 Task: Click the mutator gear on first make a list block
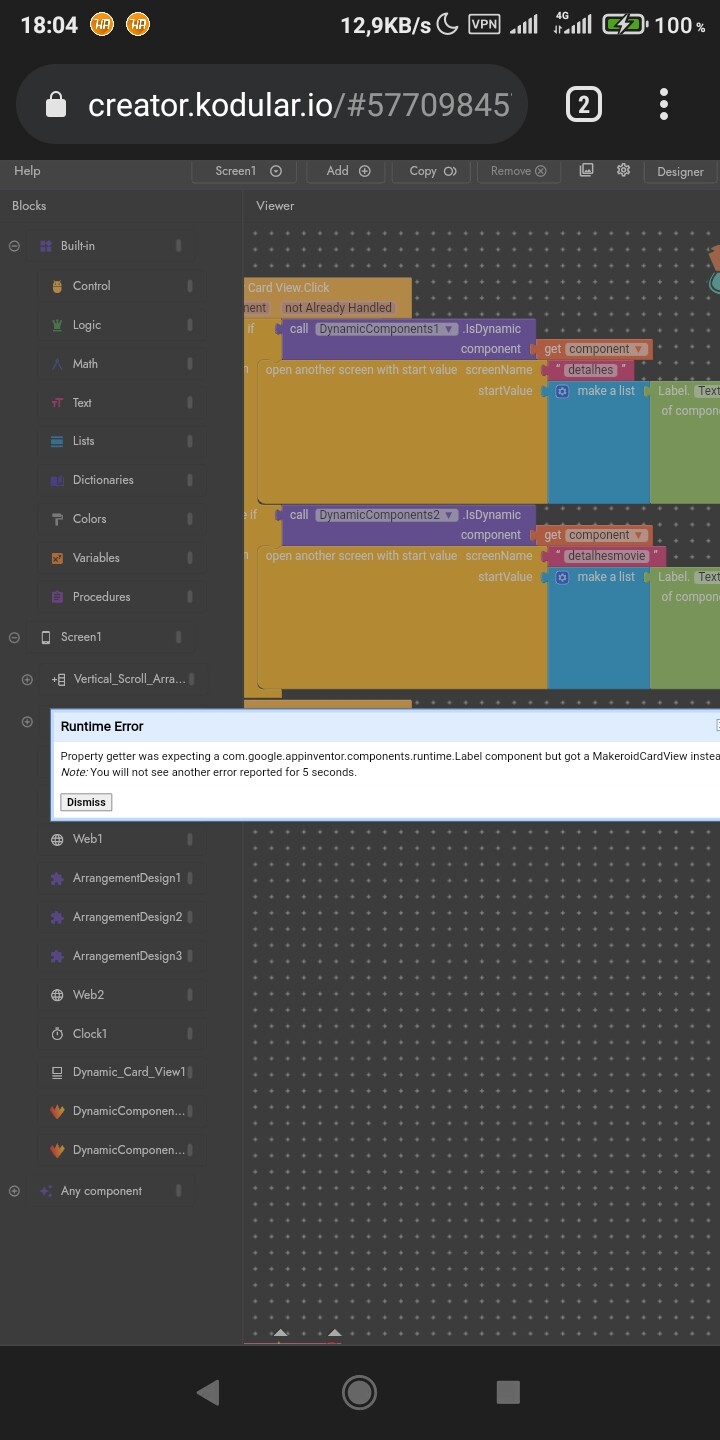(x=562, y=391)
